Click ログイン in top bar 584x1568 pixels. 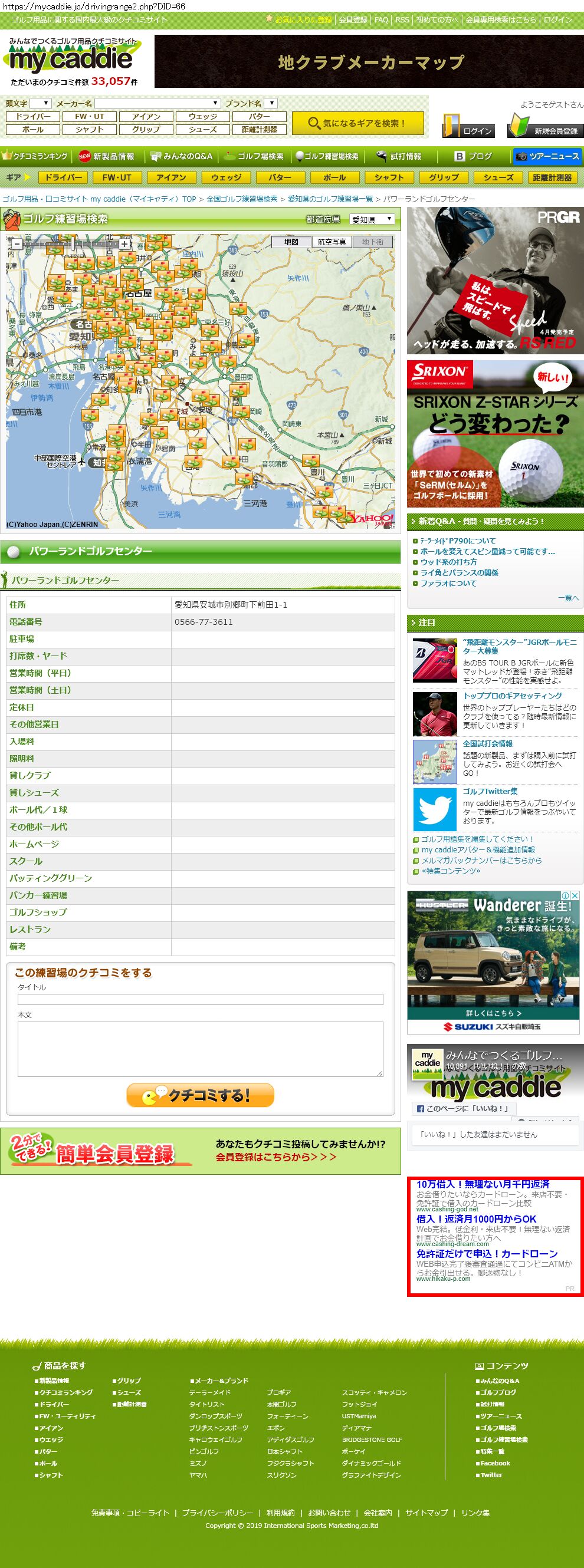point(558,19)
